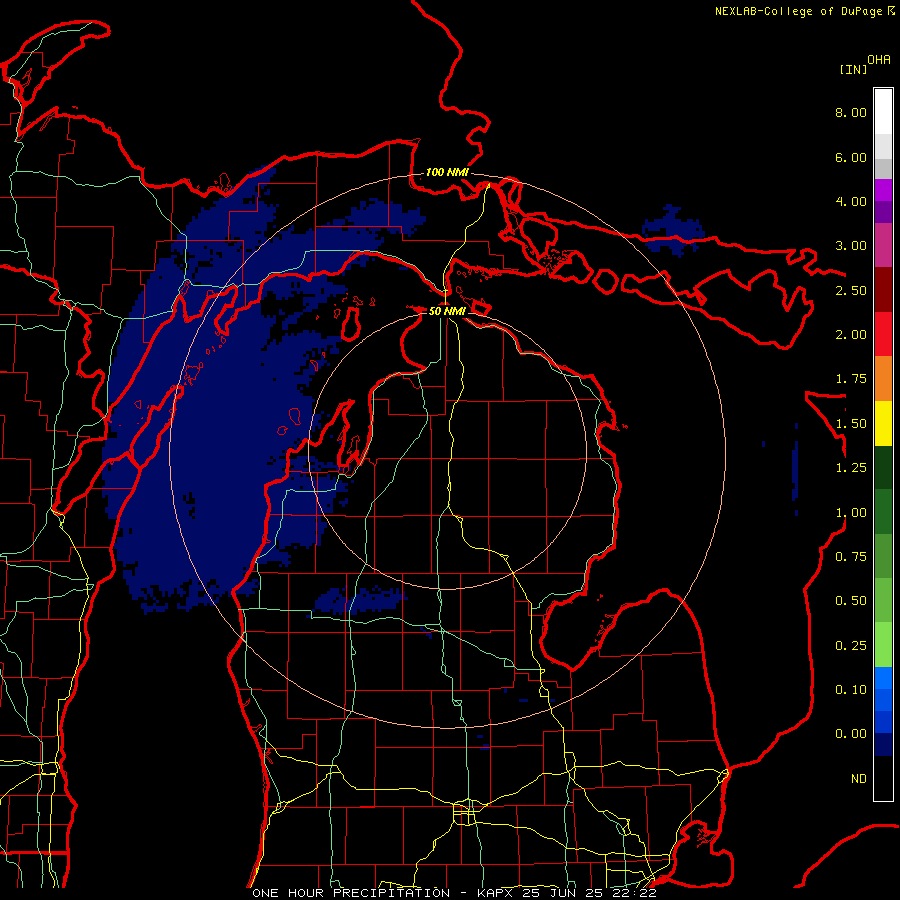Select the 4.00 legend value
The width and height of the screenshot is (900, 900).
pyautogui.click(x=851, y=201)
